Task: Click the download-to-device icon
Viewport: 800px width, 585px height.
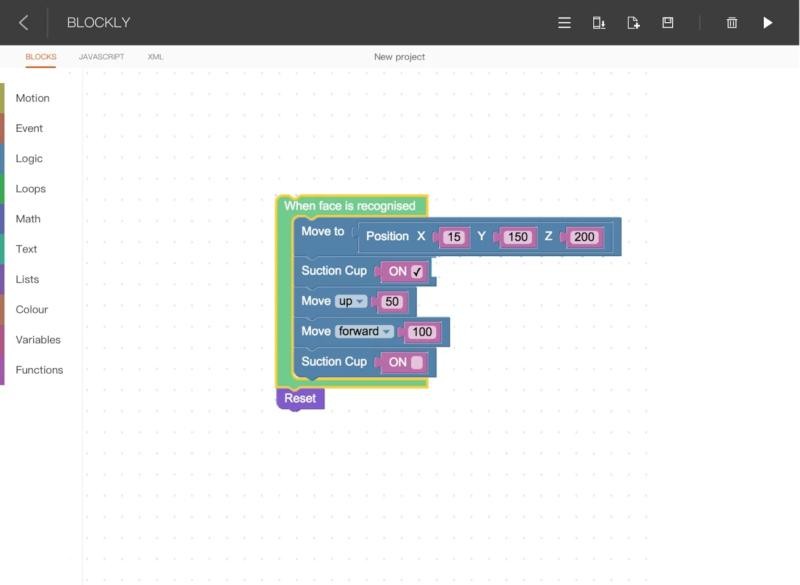Action: point(598,22)
